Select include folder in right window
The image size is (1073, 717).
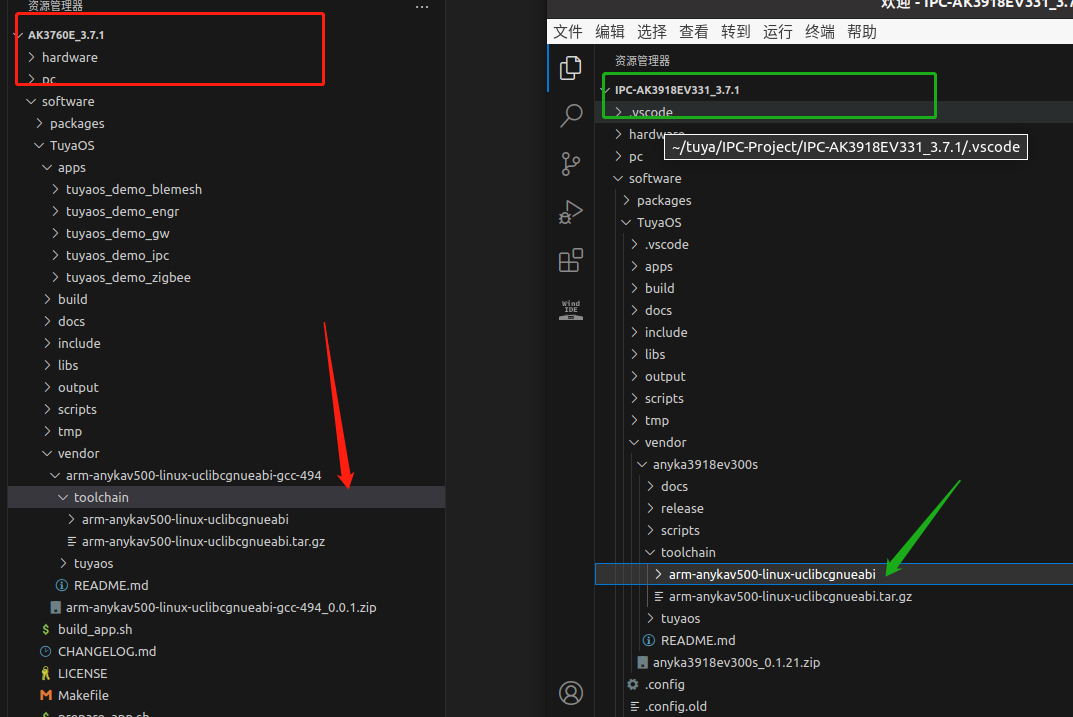(666, 333)
